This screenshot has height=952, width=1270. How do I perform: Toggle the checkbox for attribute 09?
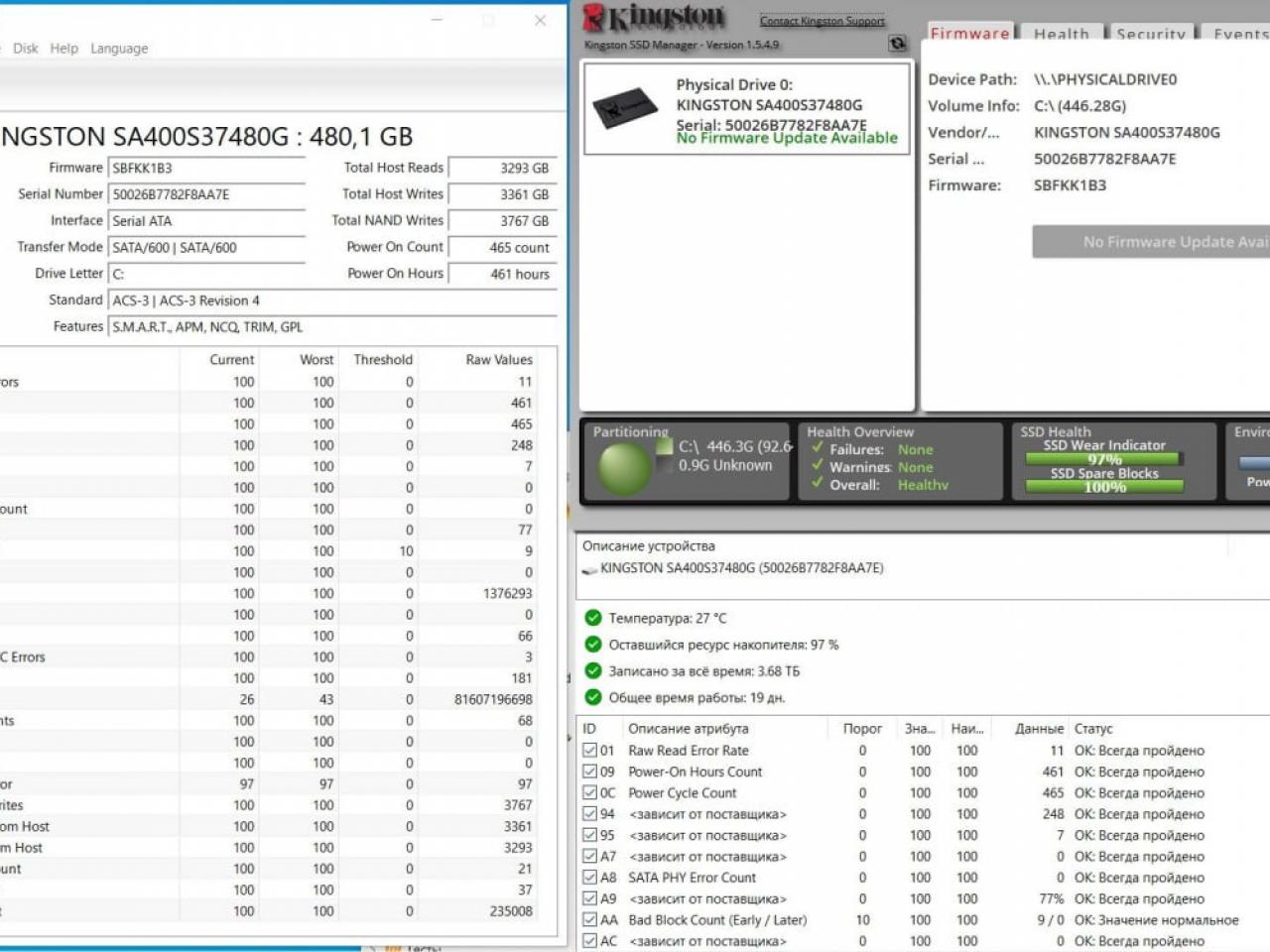pyautogui.click(x=589, y=772)
